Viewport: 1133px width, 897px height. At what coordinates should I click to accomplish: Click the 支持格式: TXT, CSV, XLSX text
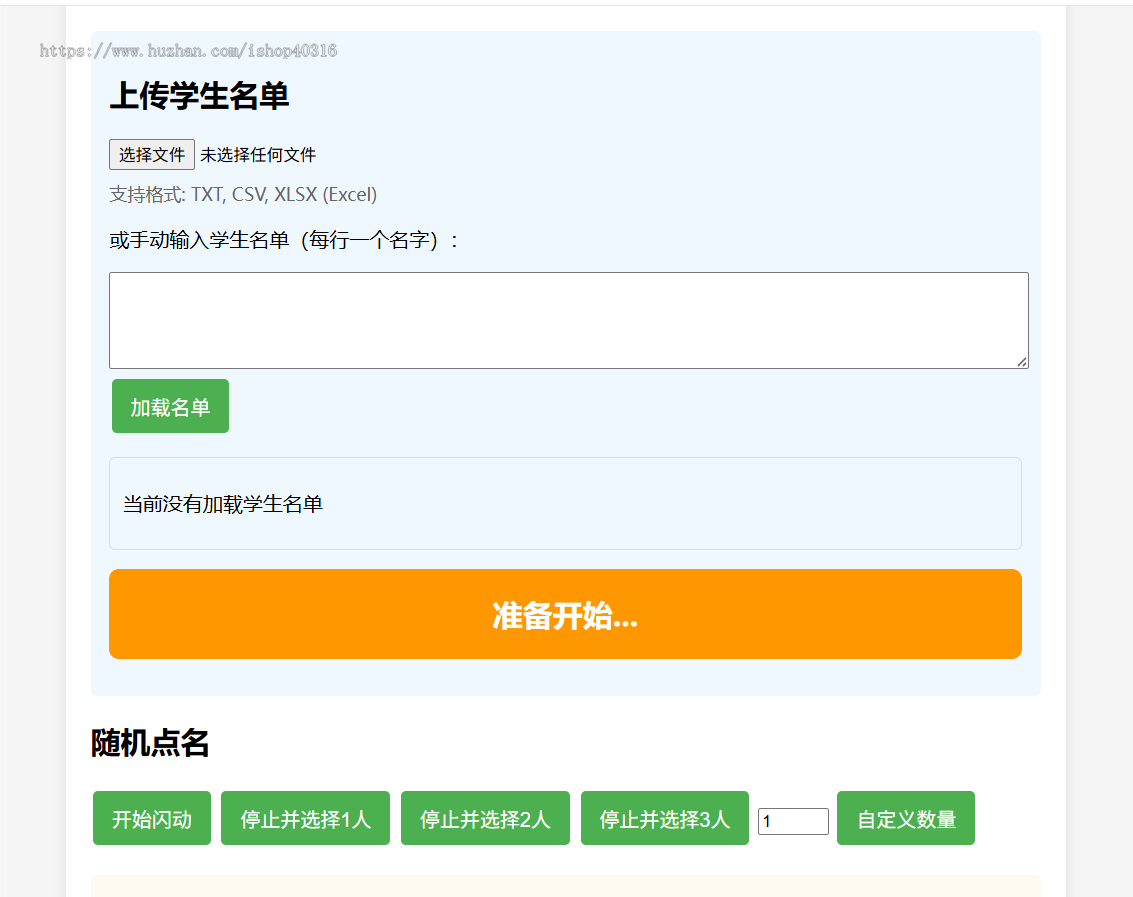pyautogui.click(x=243, y=194)
